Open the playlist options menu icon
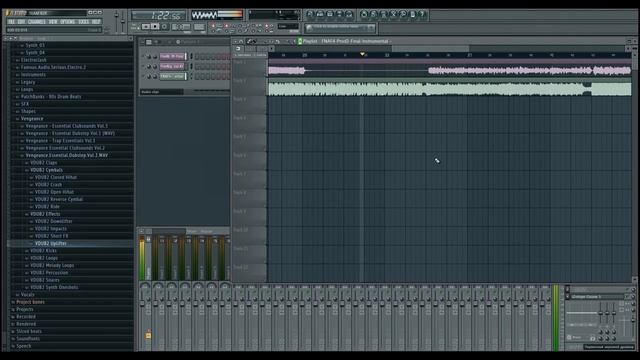The height and width of the screenshot is (360, 640). pos(236,41)
